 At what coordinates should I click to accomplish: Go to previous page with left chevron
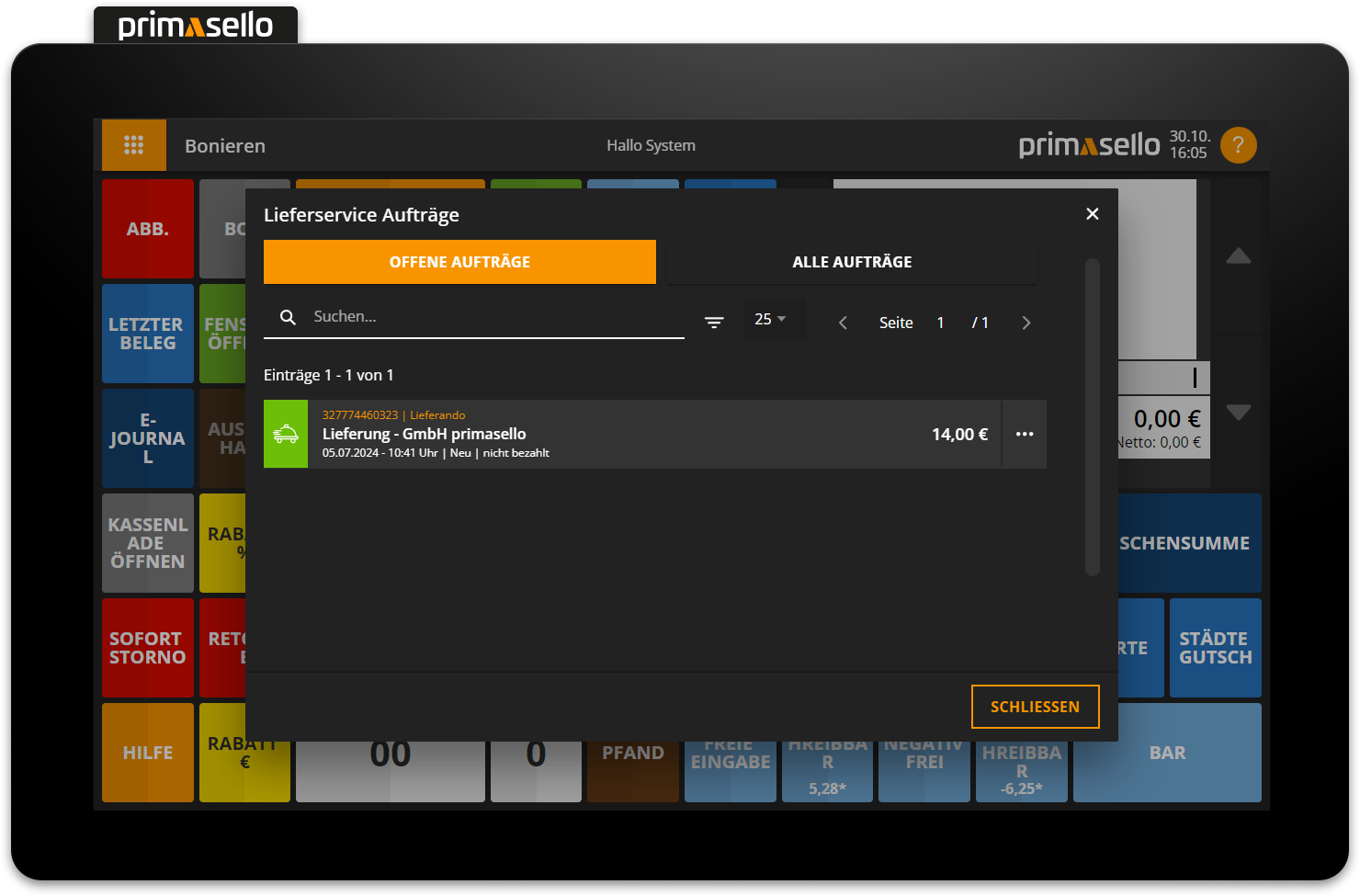[843, 323]
